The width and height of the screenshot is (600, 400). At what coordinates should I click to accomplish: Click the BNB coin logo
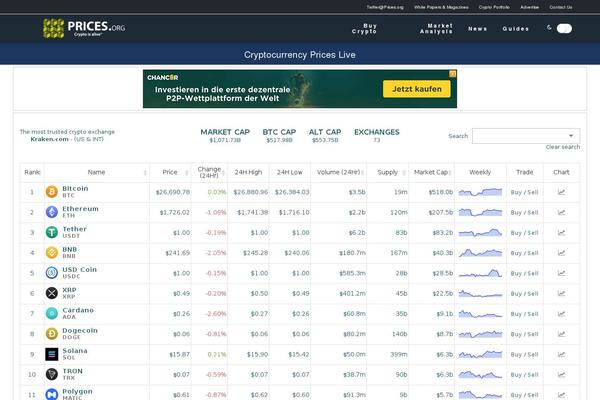point(52,253)
